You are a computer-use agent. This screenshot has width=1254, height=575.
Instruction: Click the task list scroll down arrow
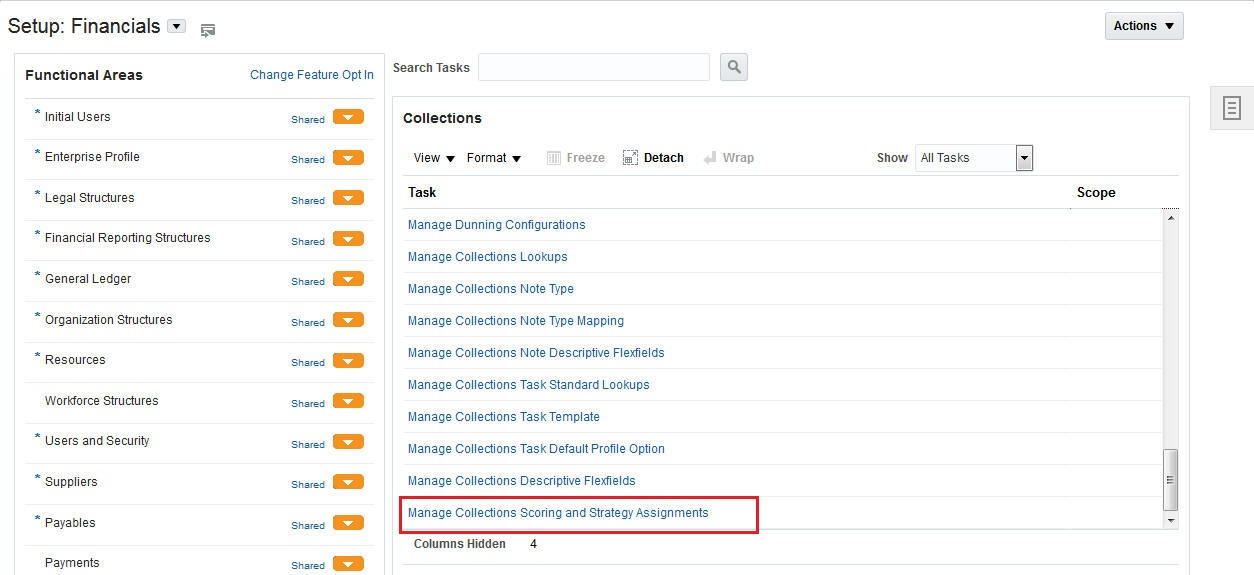click(1171, 521)
